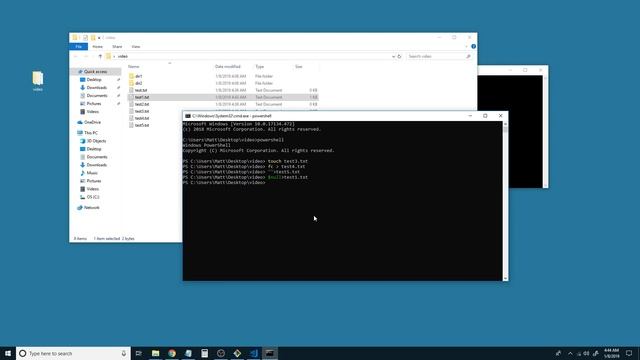Click the refresh icon beside address bar
Image resolution: width=640 pixels, height=360 pixels.
tap(400, 56)
